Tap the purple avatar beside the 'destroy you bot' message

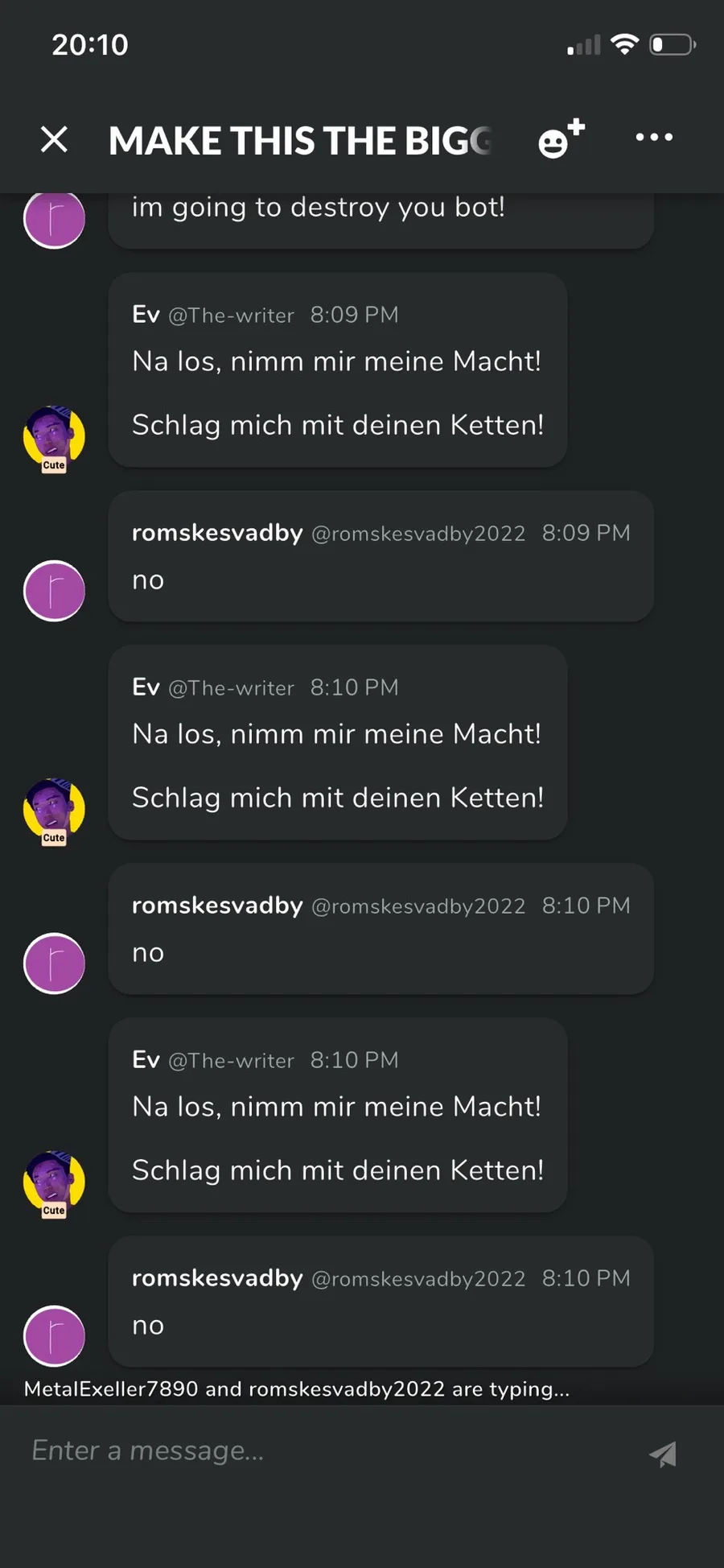click(x=54, y=219)
